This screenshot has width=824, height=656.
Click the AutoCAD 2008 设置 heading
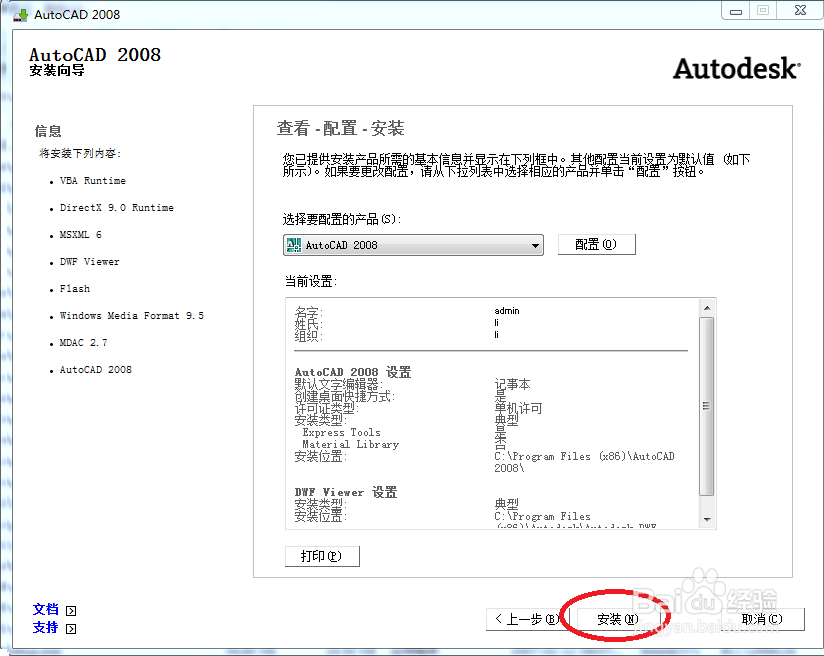point(353,372)
